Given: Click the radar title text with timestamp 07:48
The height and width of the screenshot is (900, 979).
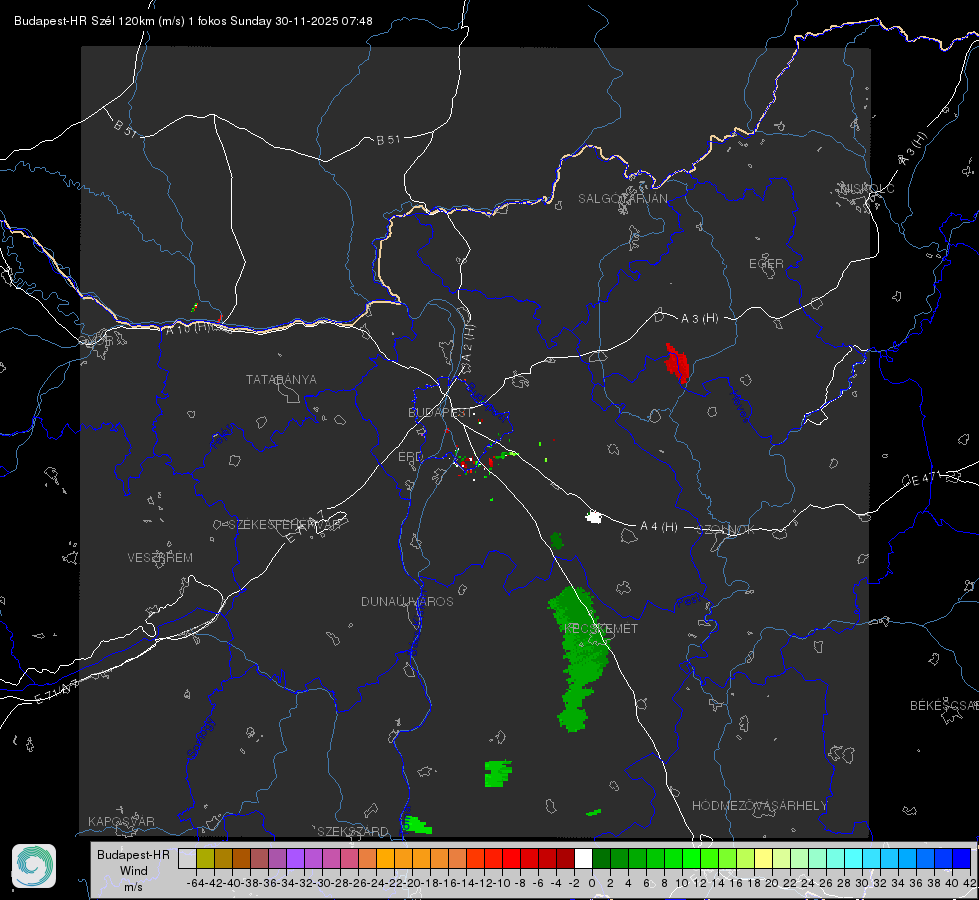Looking at the screenshot, I should (x=194, y=21).
